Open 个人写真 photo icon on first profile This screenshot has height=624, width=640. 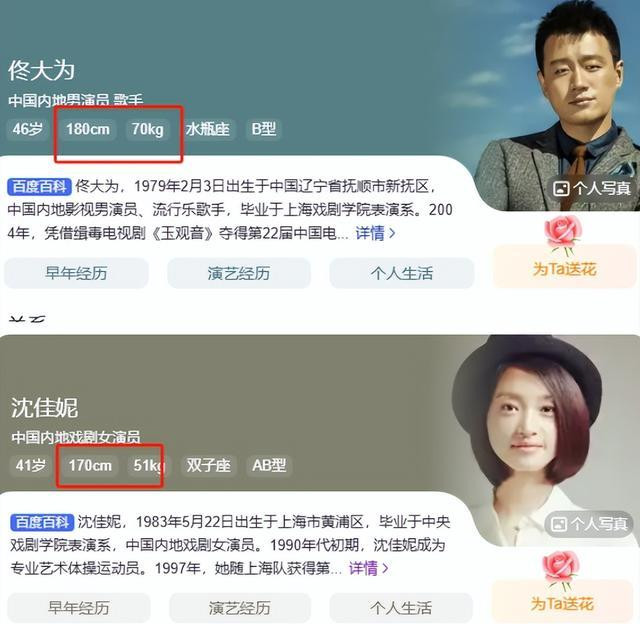(x=561, y=188)
